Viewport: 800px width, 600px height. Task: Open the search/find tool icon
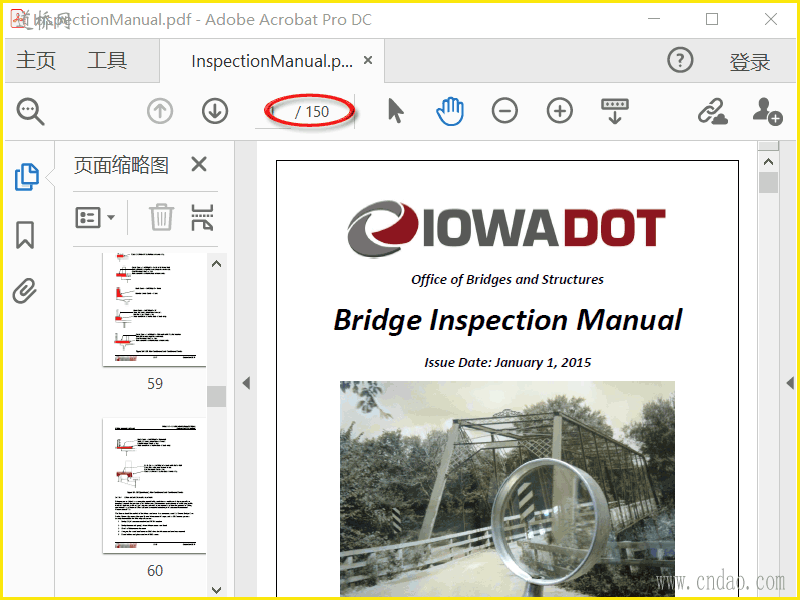(30, 111)
